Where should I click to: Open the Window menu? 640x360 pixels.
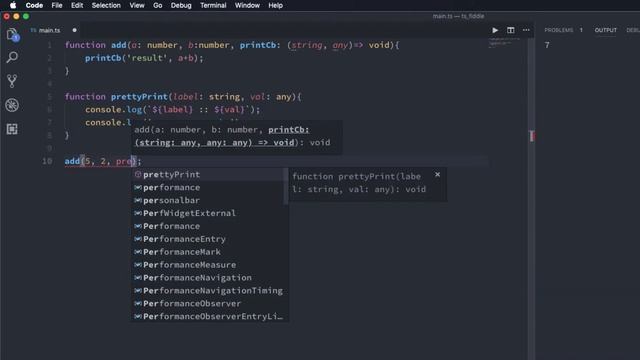[x=247, y=5]
